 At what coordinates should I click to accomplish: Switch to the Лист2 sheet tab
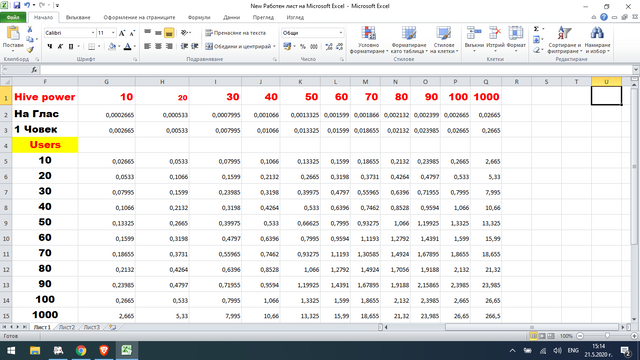tap(67, 327)
